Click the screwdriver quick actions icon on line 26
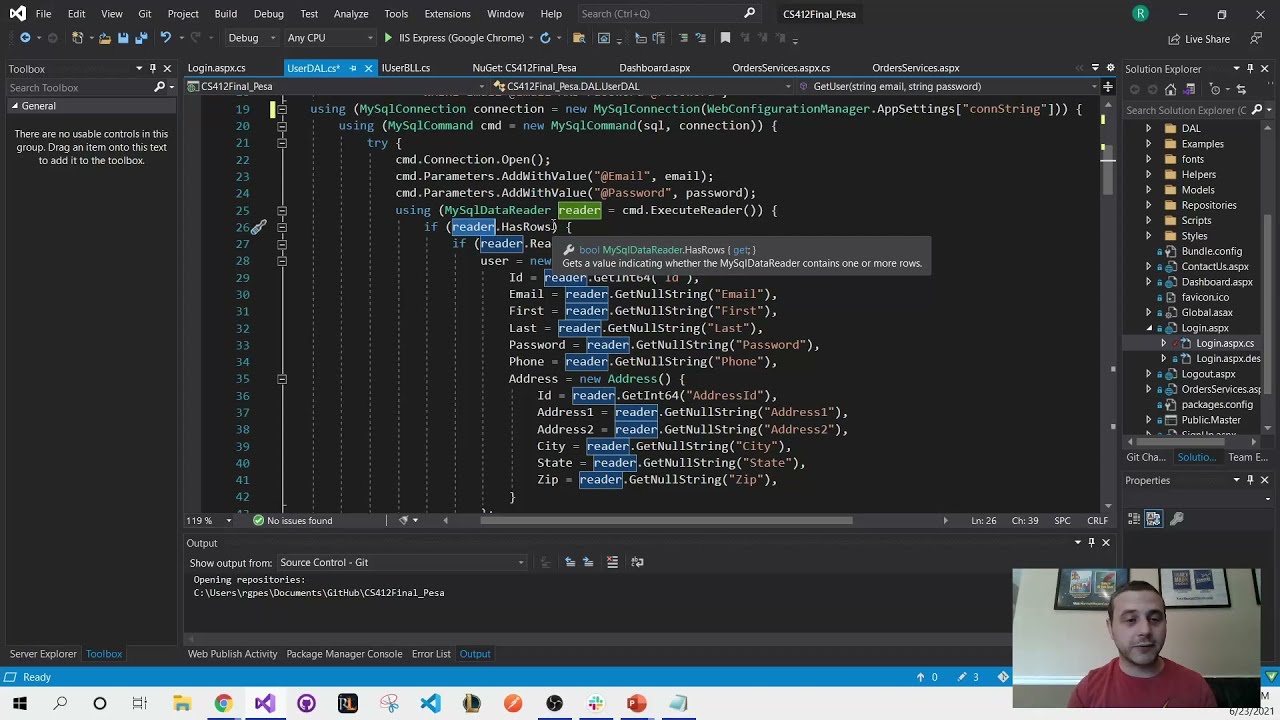This screenshot has height=720, width=1280. (258, 227)
